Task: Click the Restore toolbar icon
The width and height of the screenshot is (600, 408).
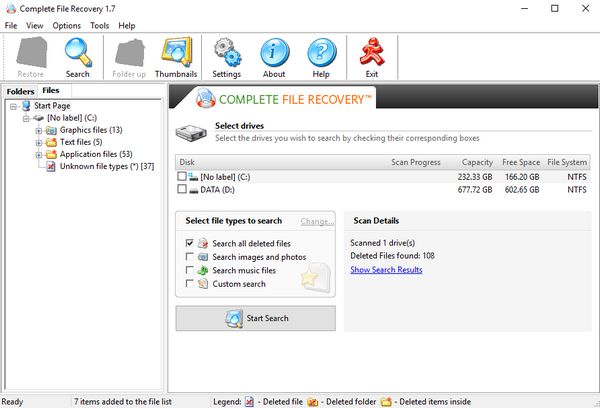Action: click(x=31, y=52)
